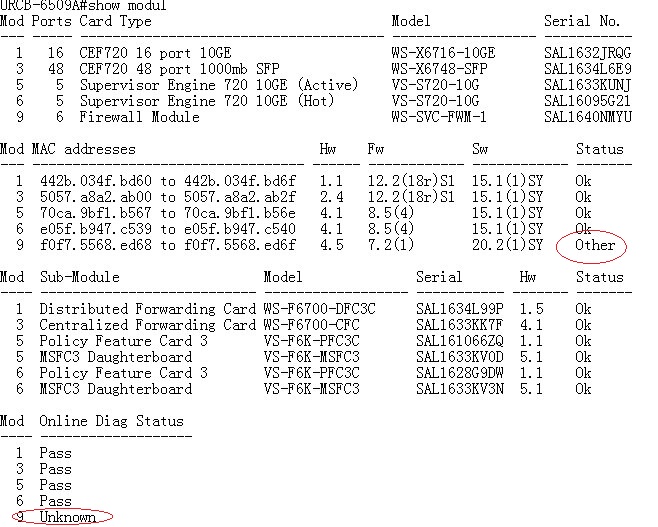Select serial SAL1628G9DW
658x527 pixels.
tap(460, 373)
